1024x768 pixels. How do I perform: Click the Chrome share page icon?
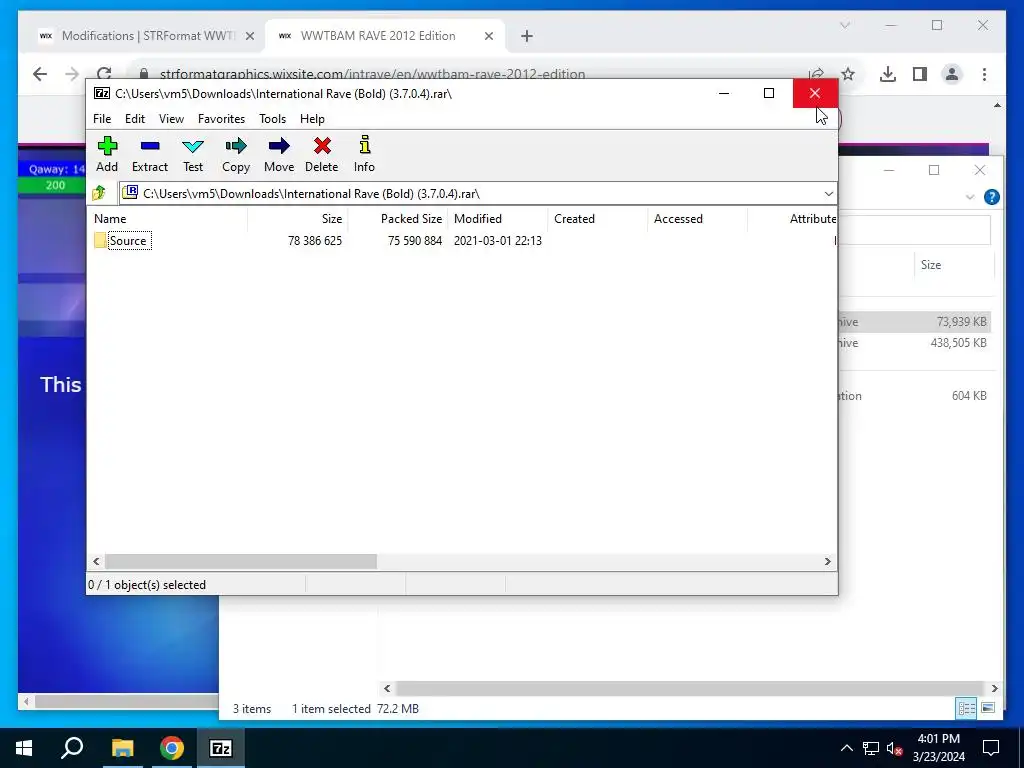click(816, 74)
